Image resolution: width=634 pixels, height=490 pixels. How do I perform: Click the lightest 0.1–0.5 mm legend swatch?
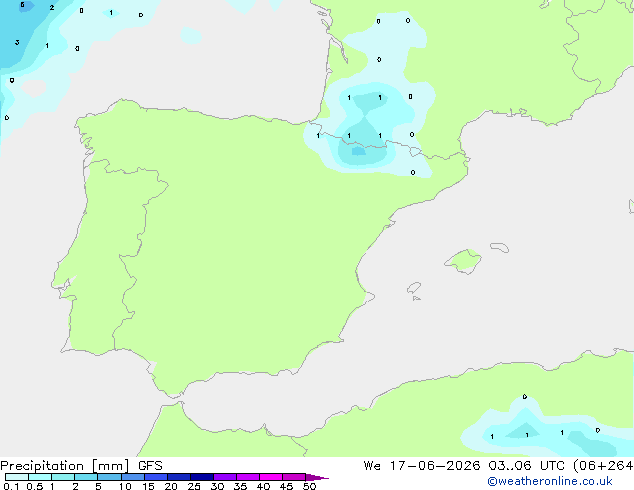pos(17,477)
